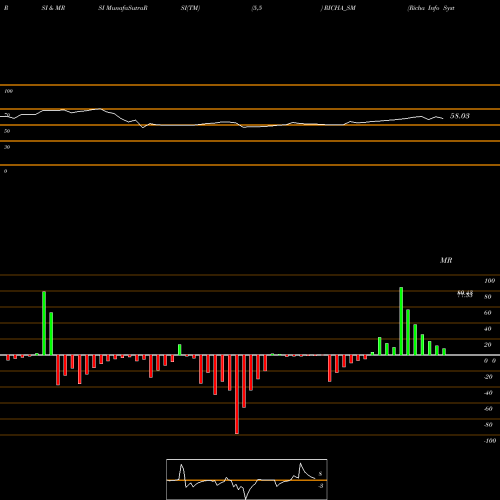Click the MR axis label 60
Screen dimensions: 500x500
point(488,313)
